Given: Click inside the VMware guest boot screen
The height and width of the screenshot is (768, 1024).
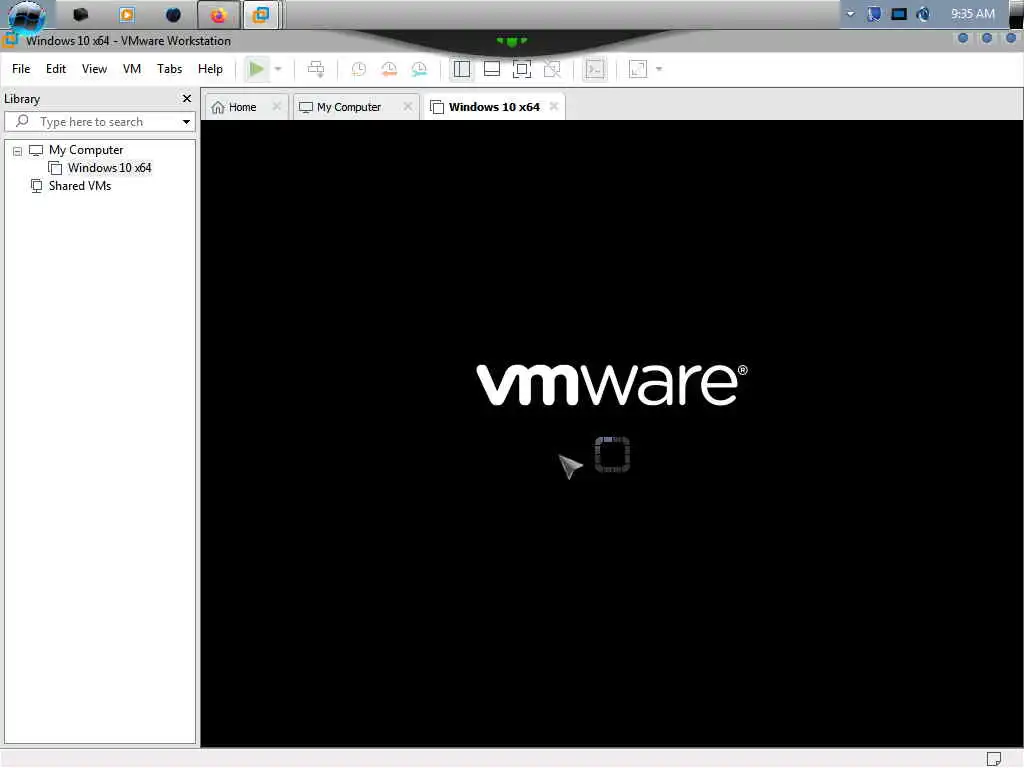Looking at the screenshot, I should [612, 433].
